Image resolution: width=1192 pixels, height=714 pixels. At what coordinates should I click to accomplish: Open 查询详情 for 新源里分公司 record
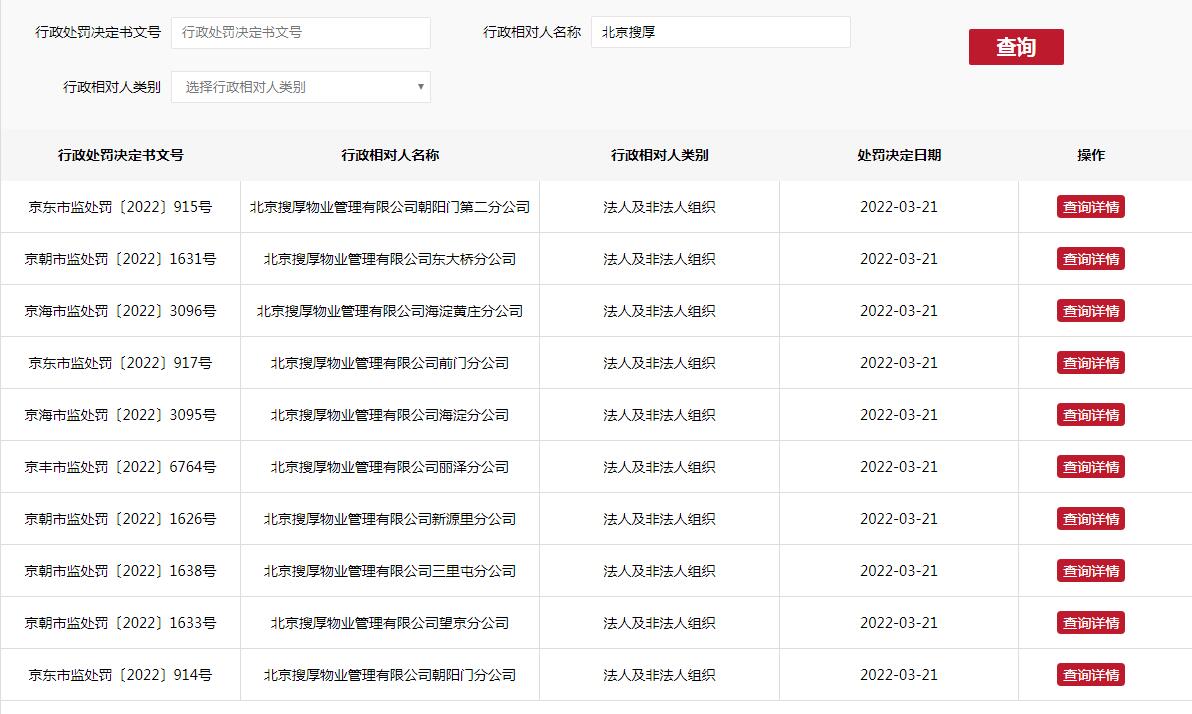pyautogui.click(x=1090, y=518)
